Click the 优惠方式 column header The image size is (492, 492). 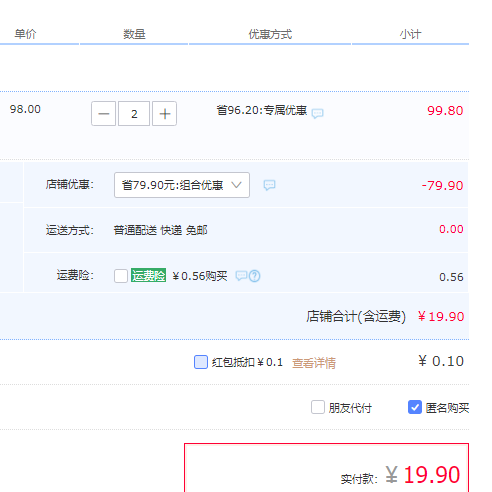point(270,34)
